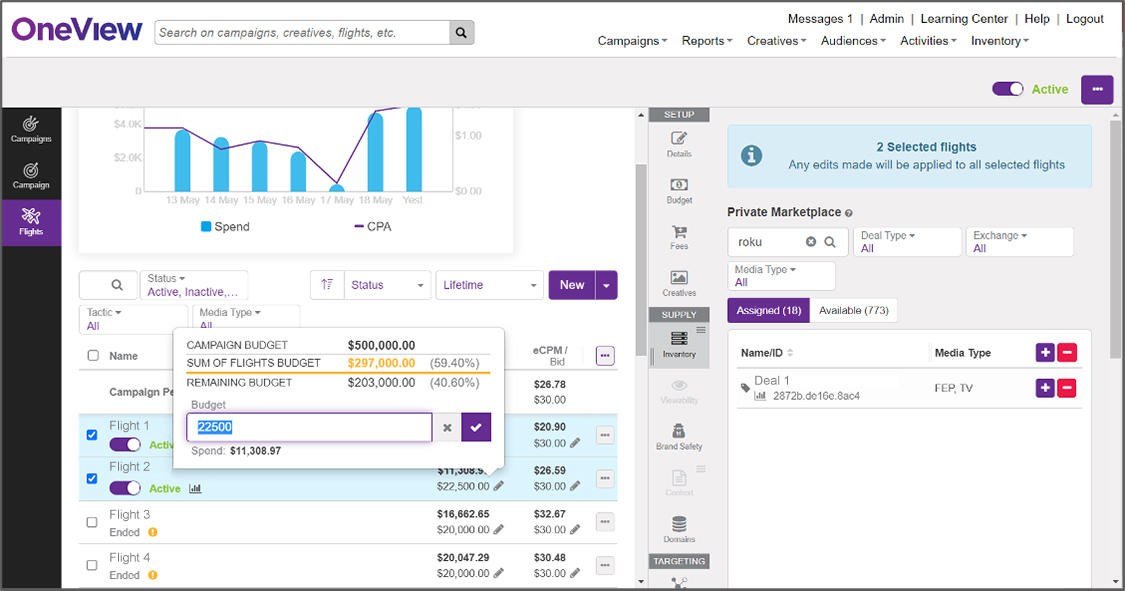Confirm budget edit with checkmark button
Viewport: 1125px width, 591px height.
click(476, 428)
